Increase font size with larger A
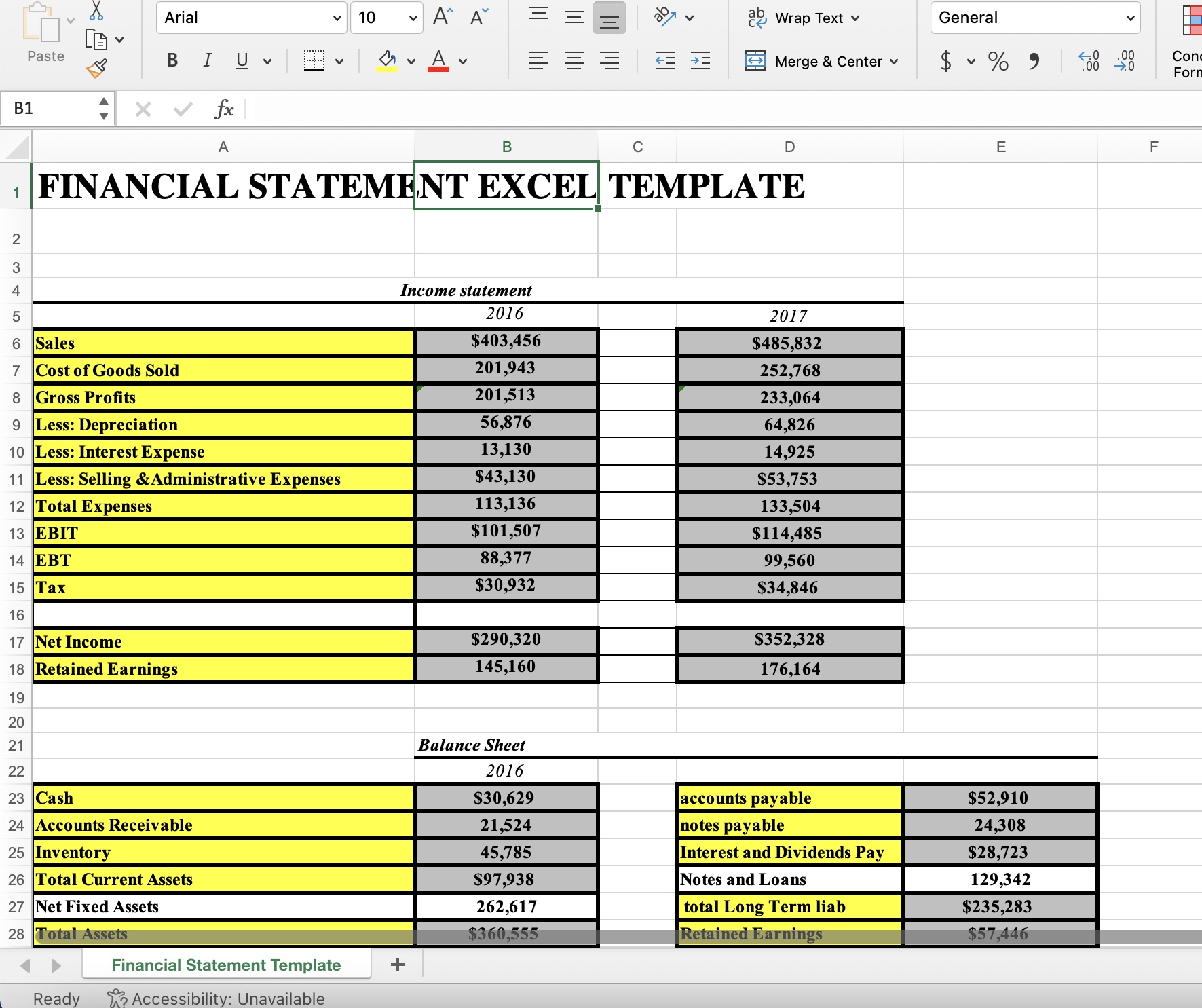Image resolution: width=1202 pixels, height=1008 pixels. pyautogui.click(x=443, y=17)
